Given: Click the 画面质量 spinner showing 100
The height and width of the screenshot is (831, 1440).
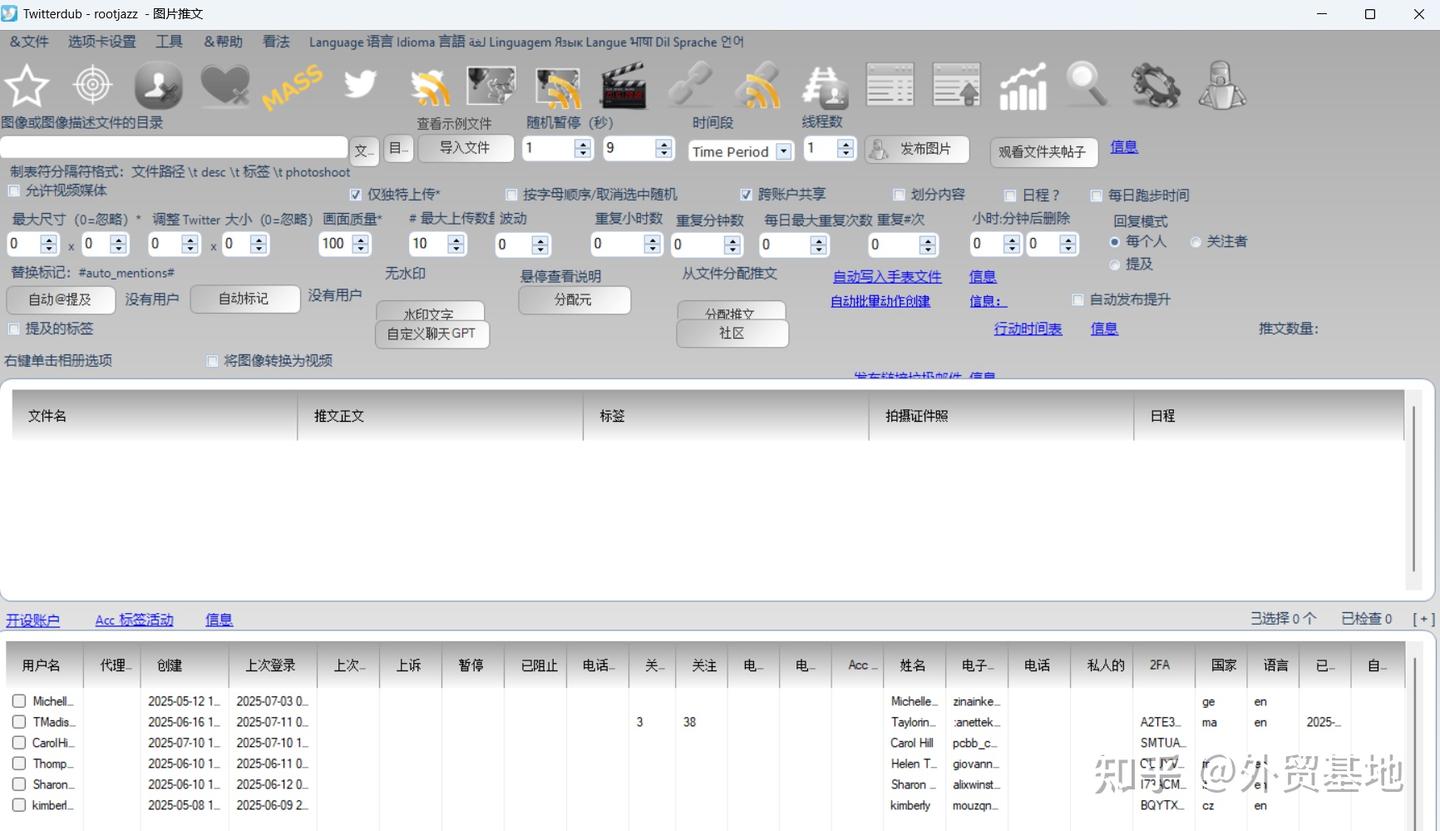Looking at the screenshot, I should click(x=345, y=243).
